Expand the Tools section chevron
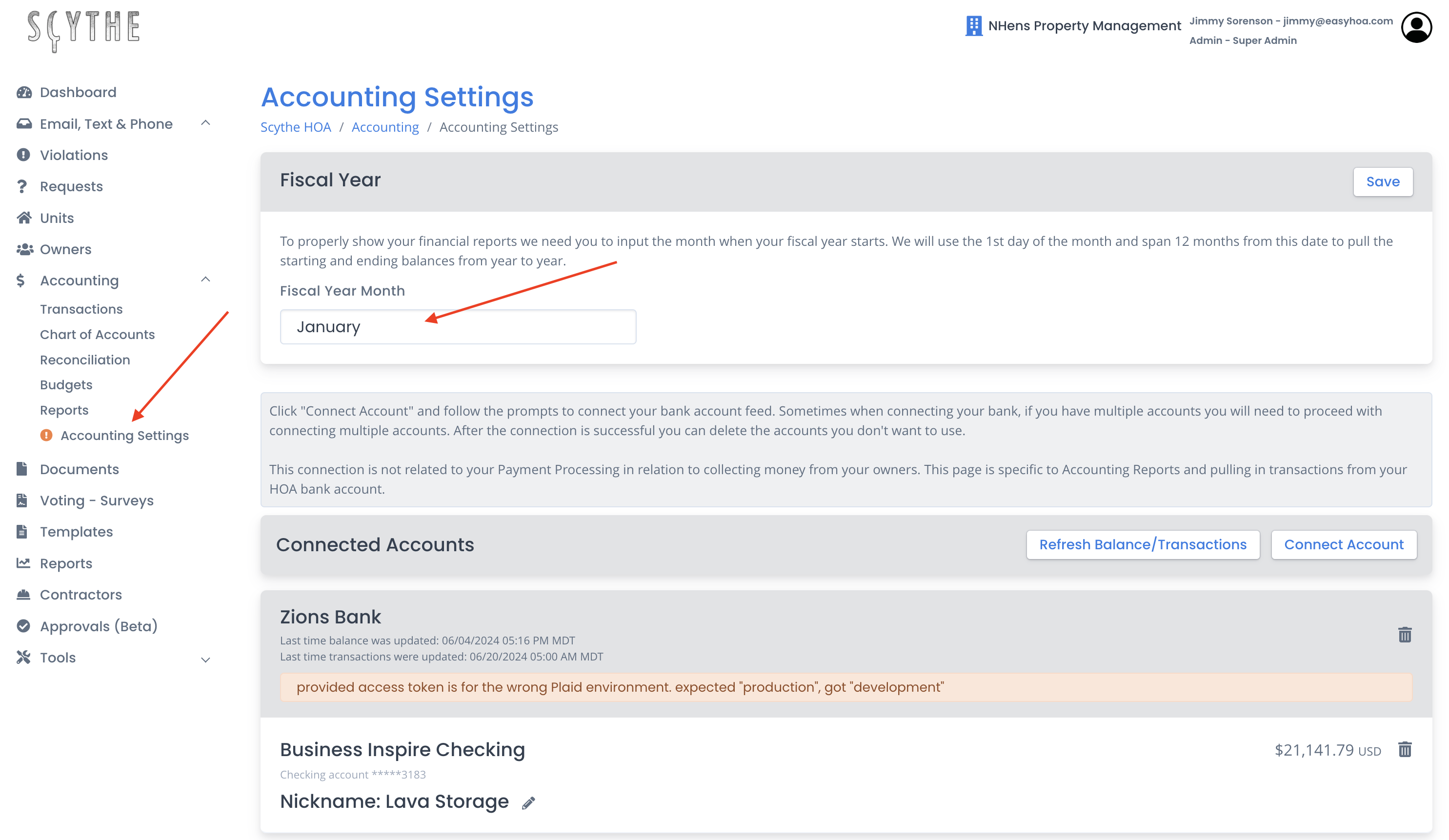The width and height of the screenshot is (1449, 840). (x=205, y=660)
